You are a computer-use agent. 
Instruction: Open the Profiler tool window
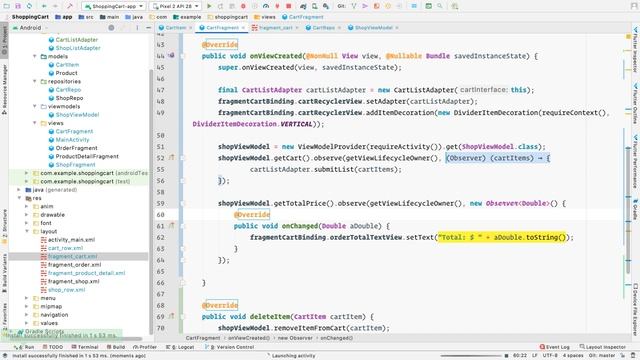point(145,347)
